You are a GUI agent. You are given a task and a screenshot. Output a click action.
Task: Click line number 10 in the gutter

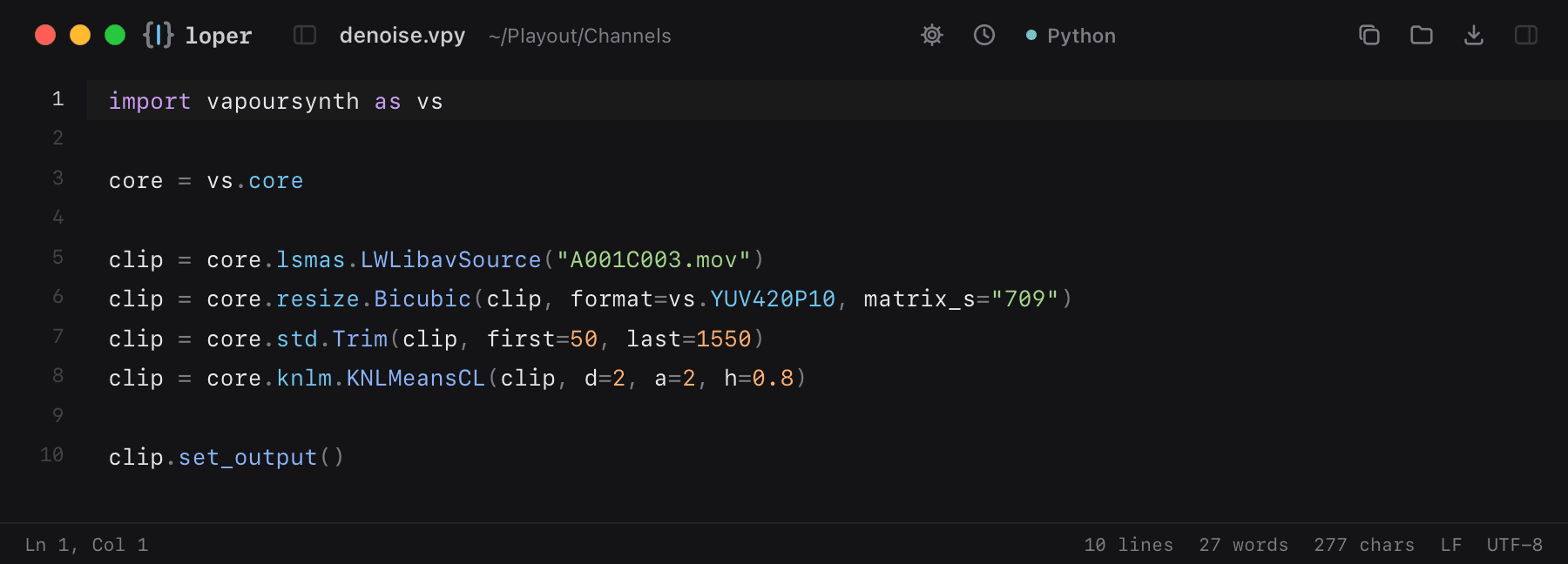[51, 455]
